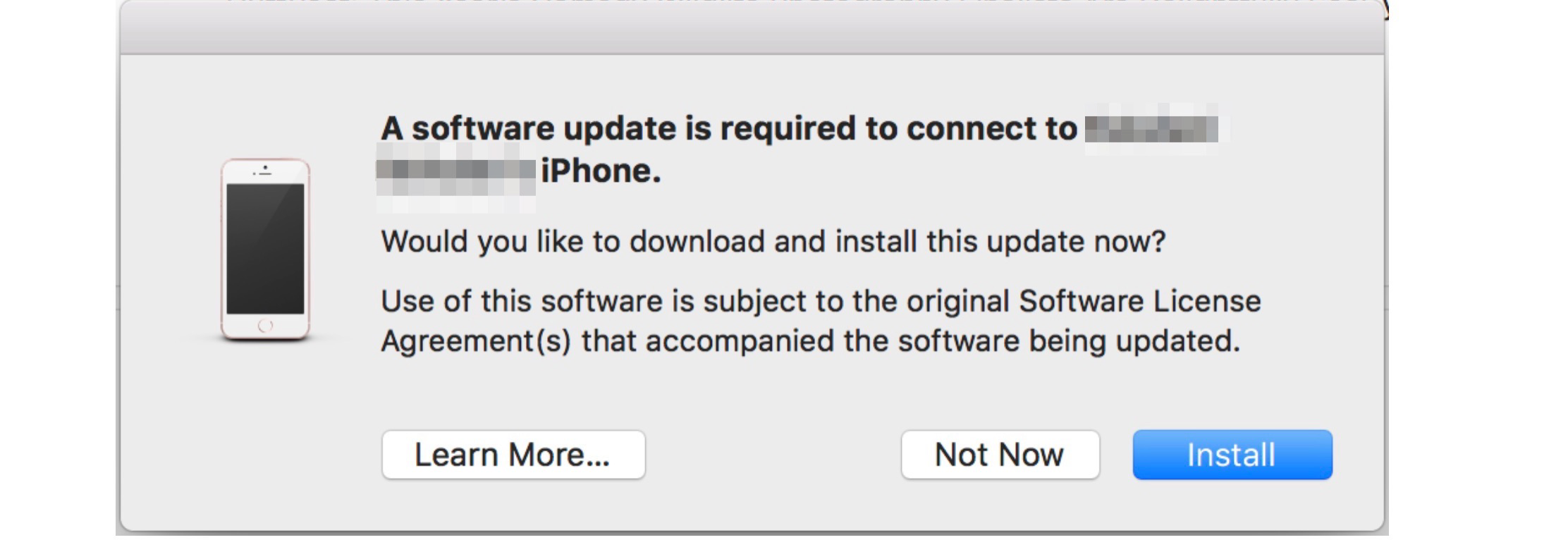1568x547 pixels.
Task: Click the word 'iPhone.' in the heading
Action: click(x=601, y=171)
